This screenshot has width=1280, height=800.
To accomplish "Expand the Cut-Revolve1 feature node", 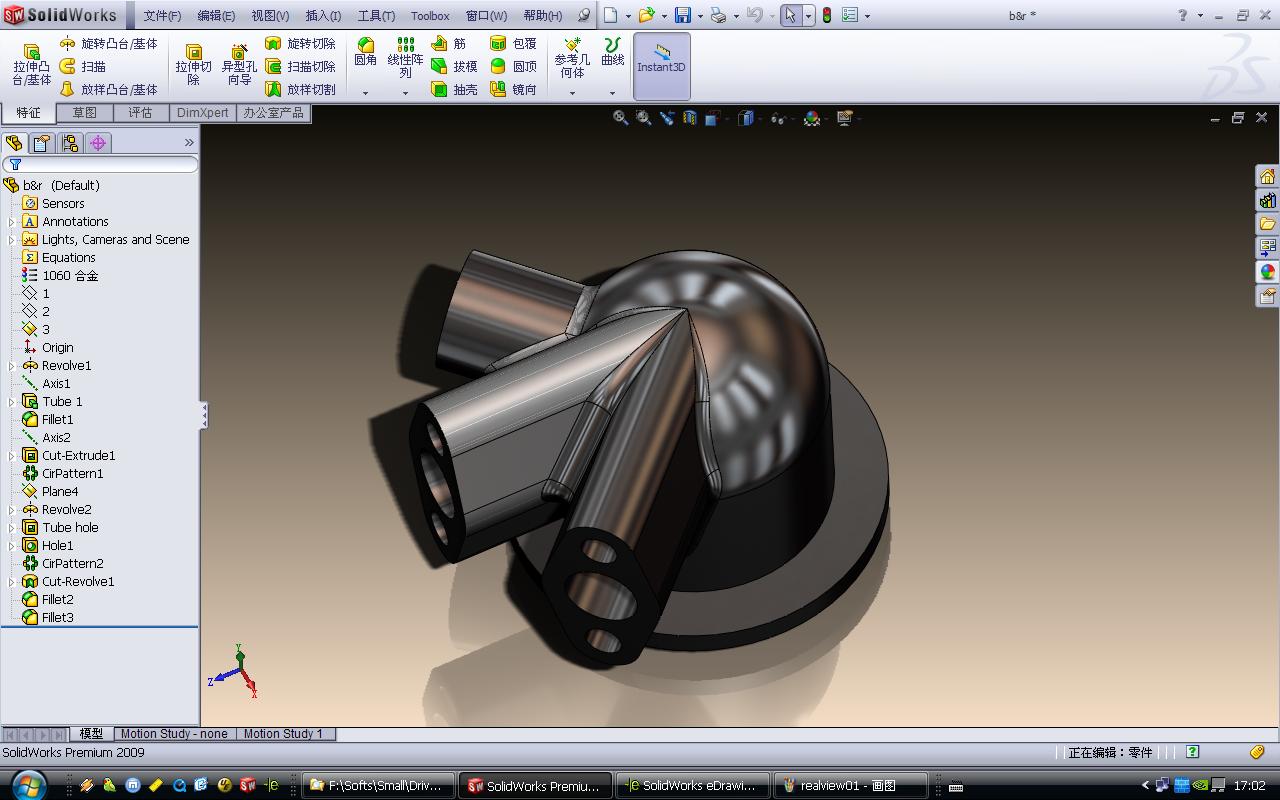I will tap(12, 582).
